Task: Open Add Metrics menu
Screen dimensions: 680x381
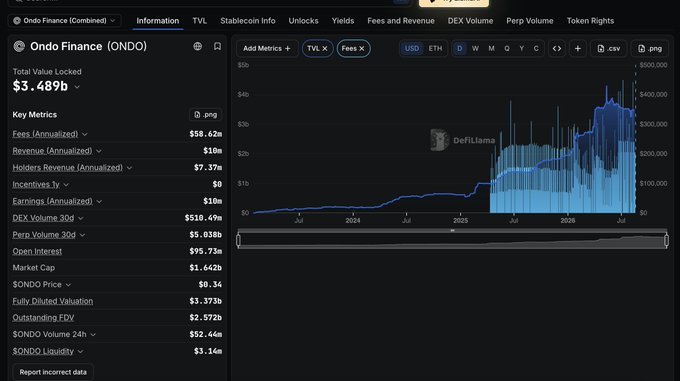Action: coord(267,49)
